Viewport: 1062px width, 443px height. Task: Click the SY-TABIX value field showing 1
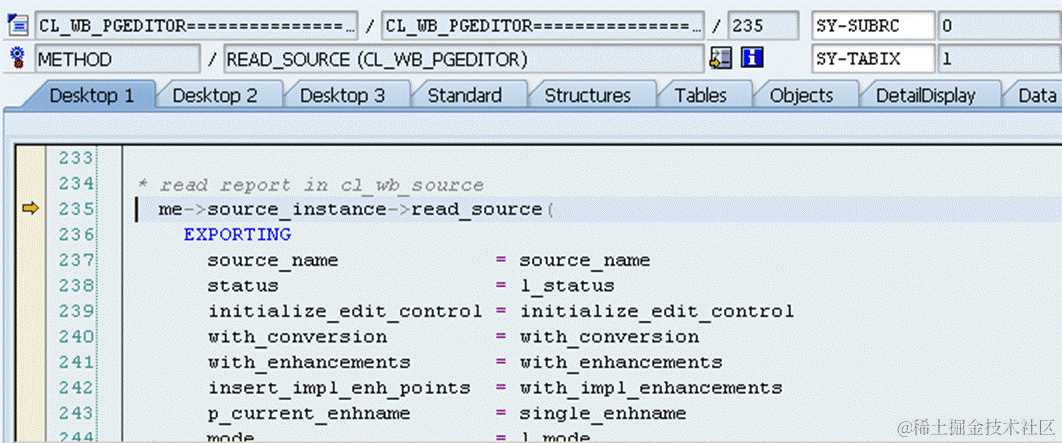tap(1000, 59)
